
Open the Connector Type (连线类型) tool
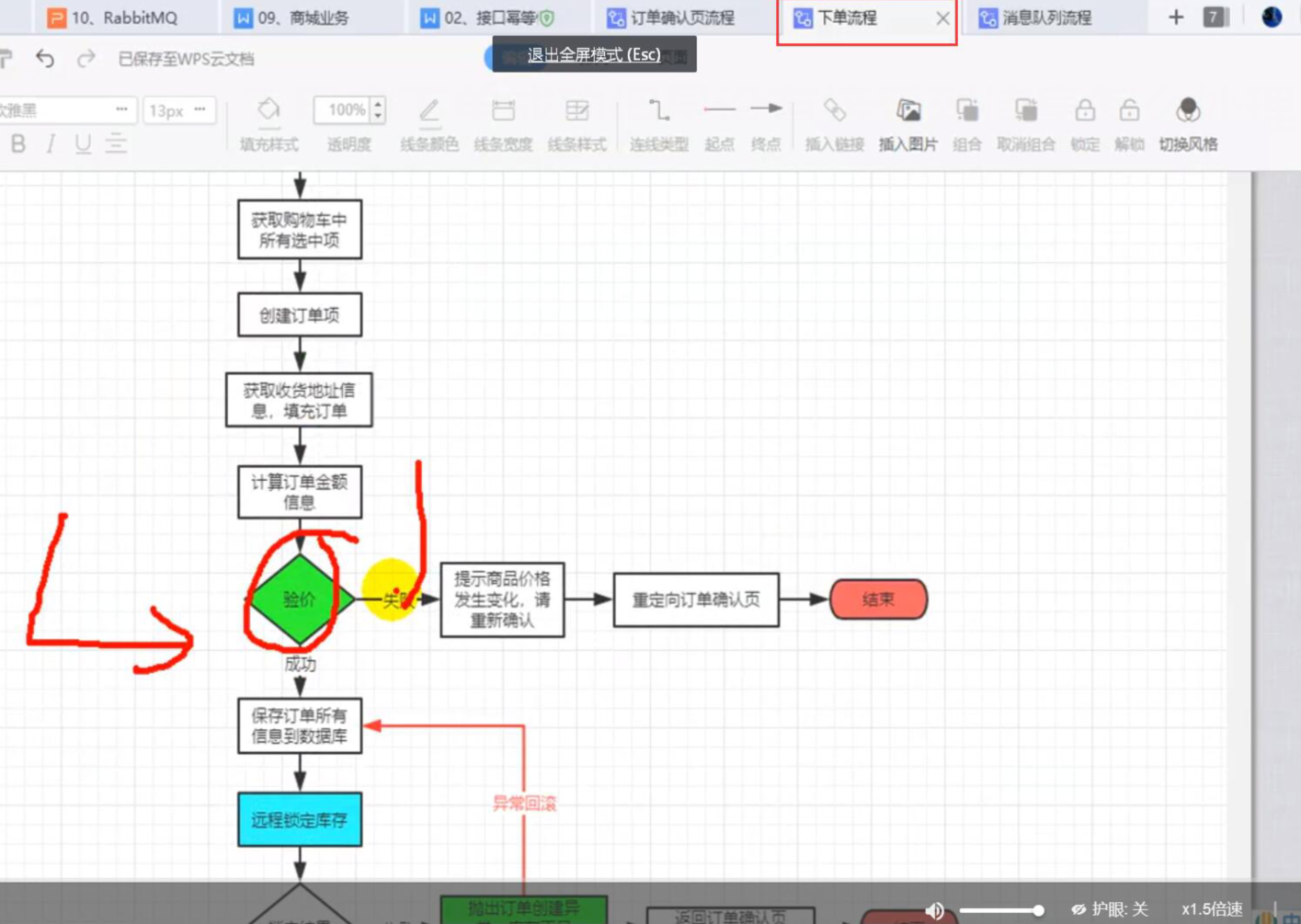(x=658, y=111)
